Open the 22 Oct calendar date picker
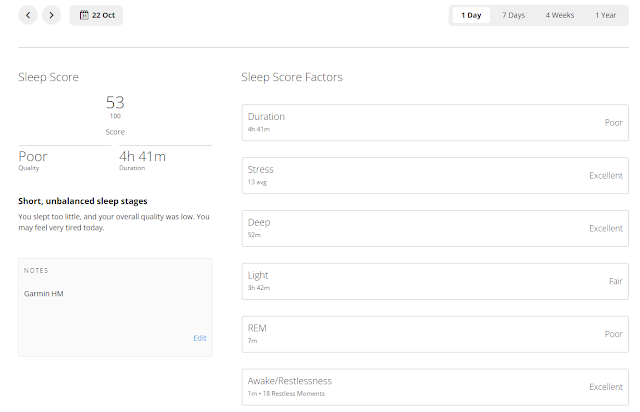The height and width of the screenshot is (412, 640). (96, 15)
